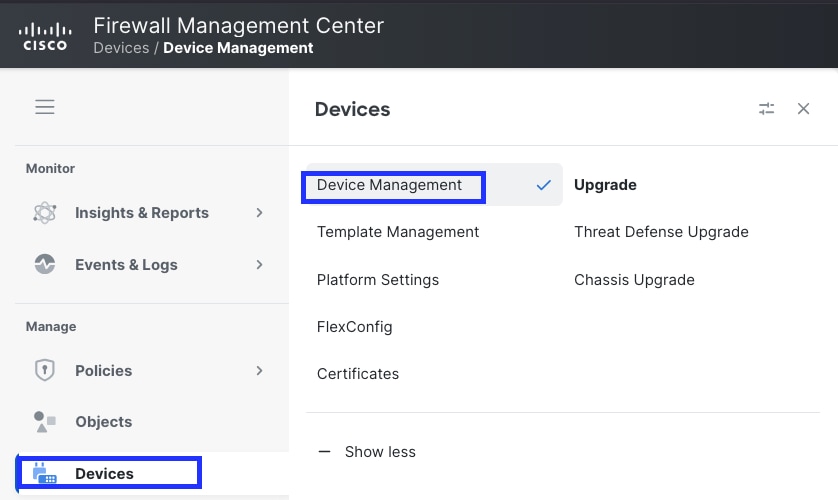Open Template Management
Image resolution: width=838 pixels, height=500 pixels.
(x=398, y=232)
